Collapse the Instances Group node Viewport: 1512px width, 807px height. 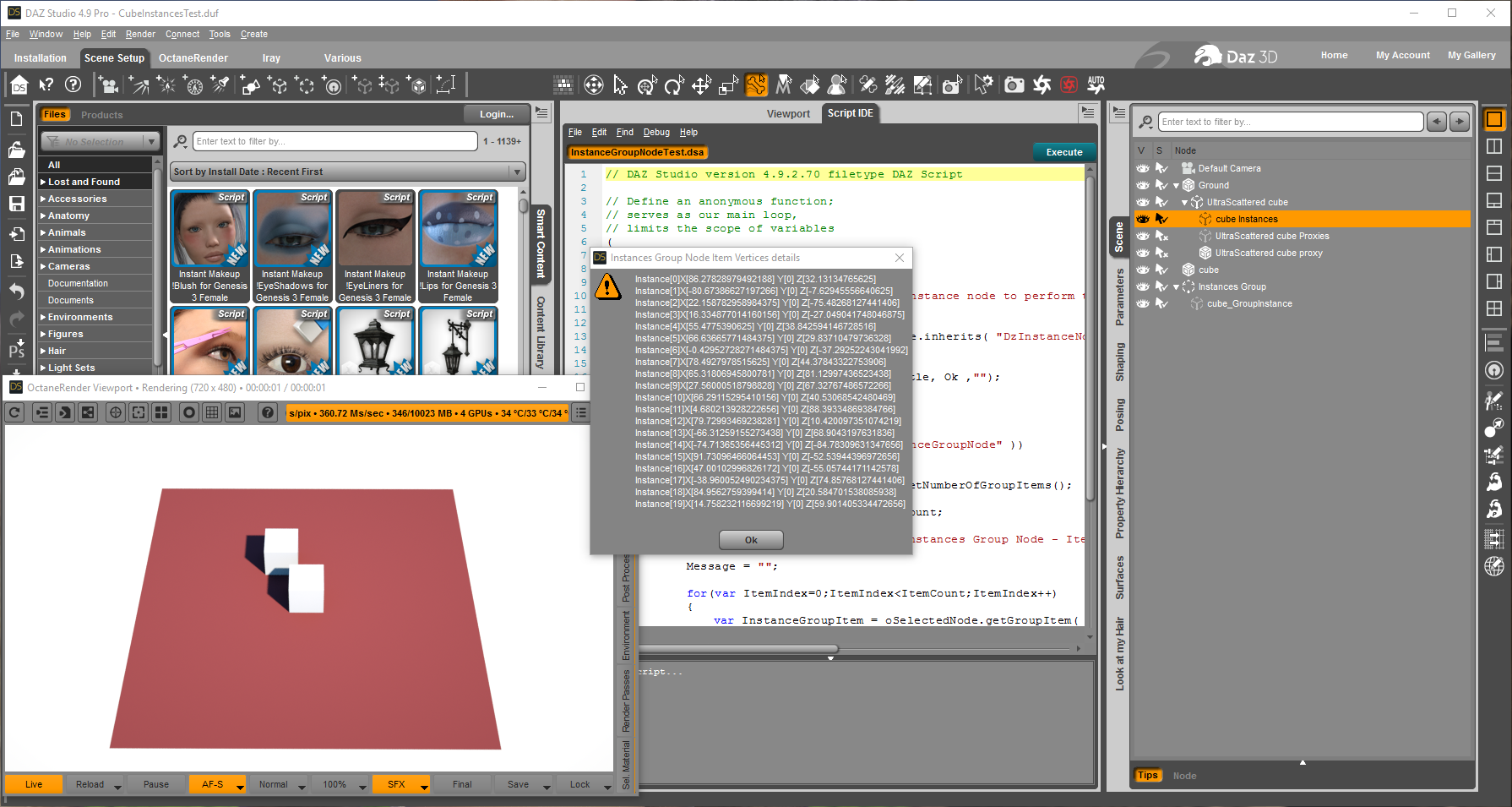[x=1176, y=287]
